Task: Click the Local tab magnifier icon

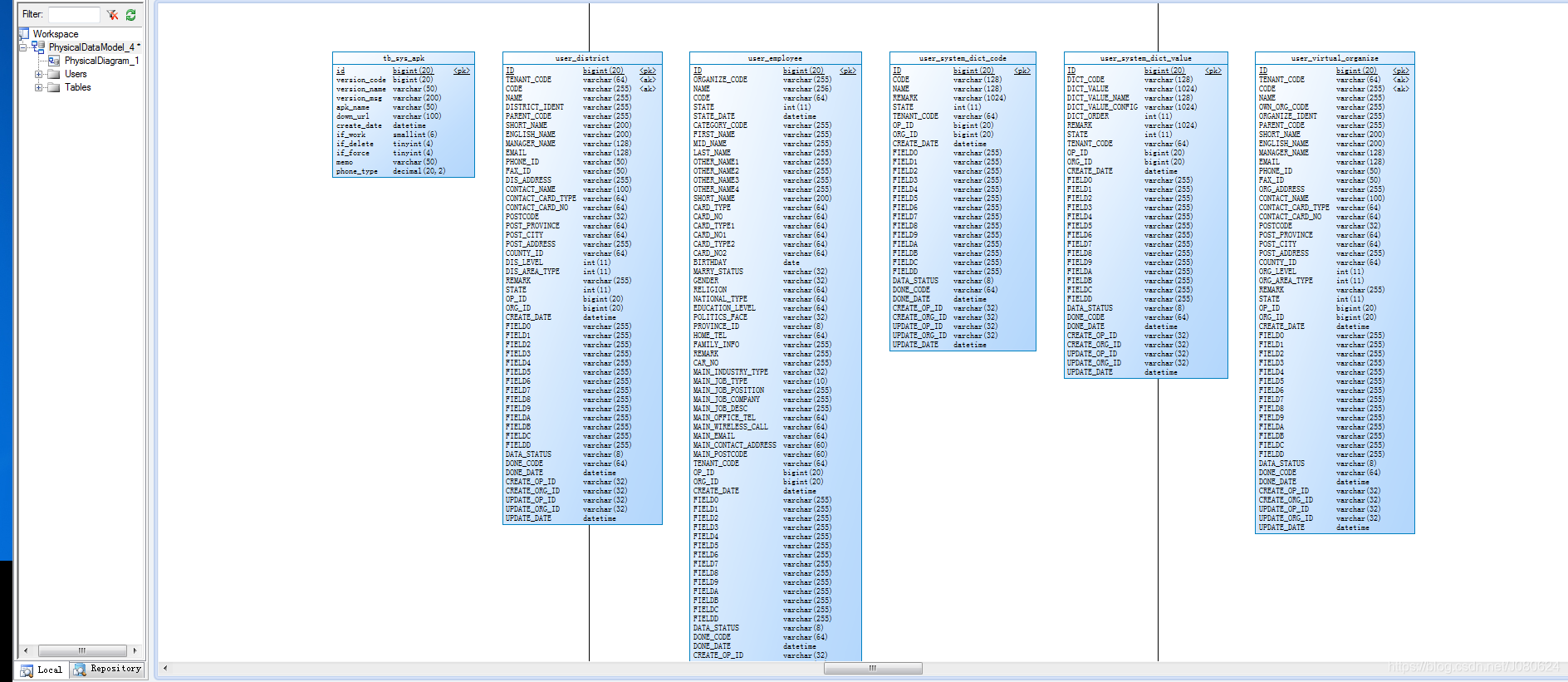Action: coord(27,670)
